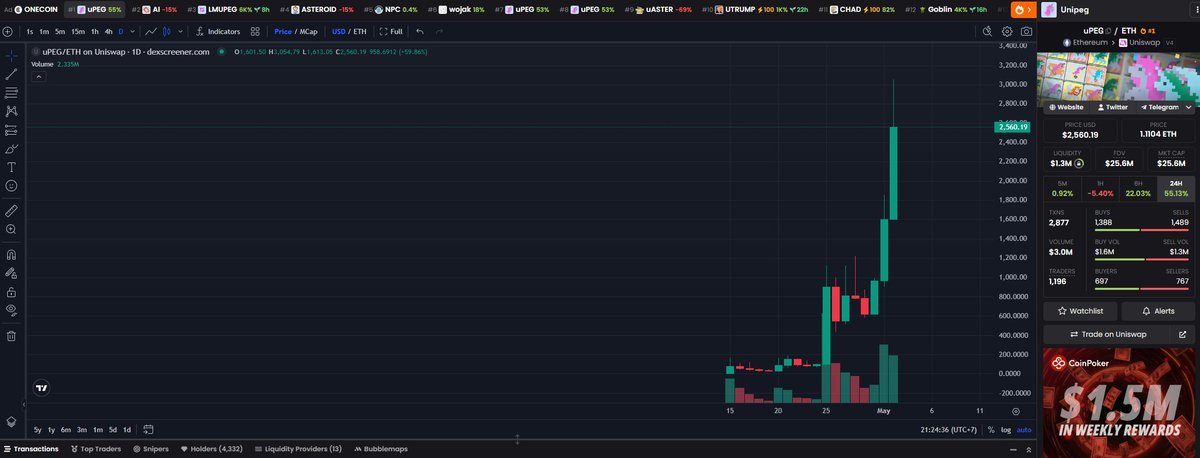The height and width of the screenshot is (458, 1200).
Task: Set up price Alerts
Action: tap(1159, 311)
